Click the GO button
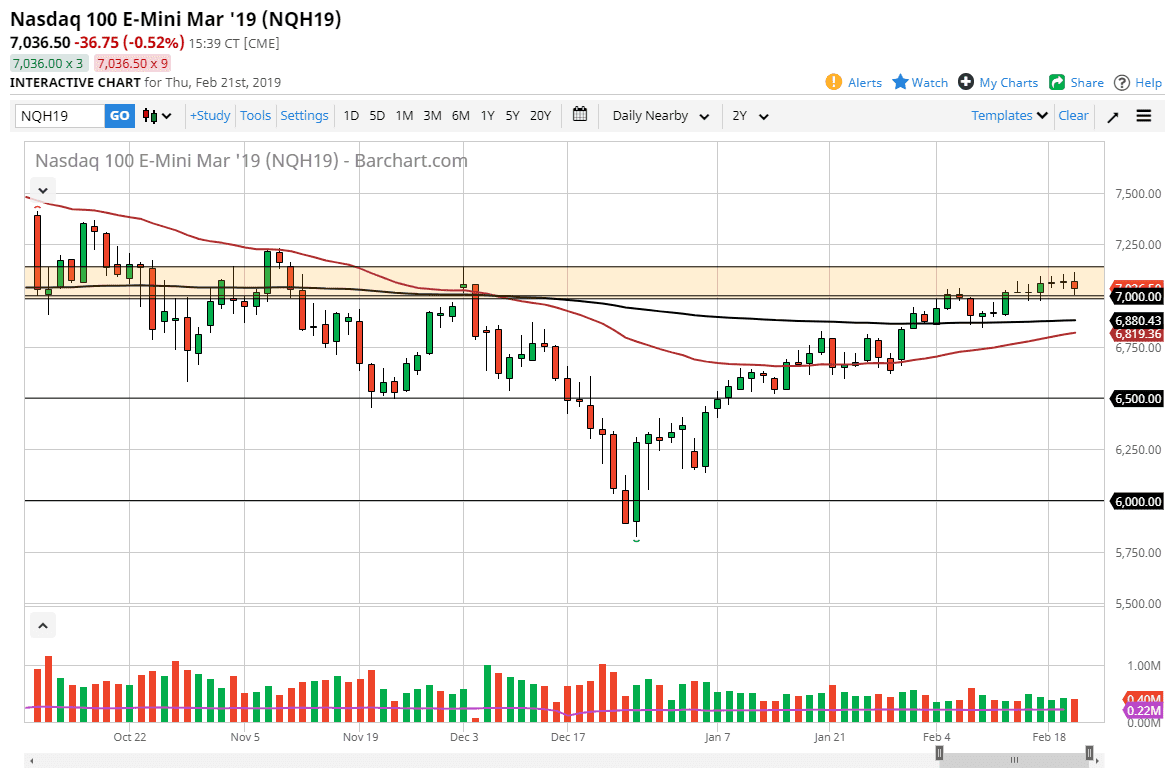 pos(119,116)
